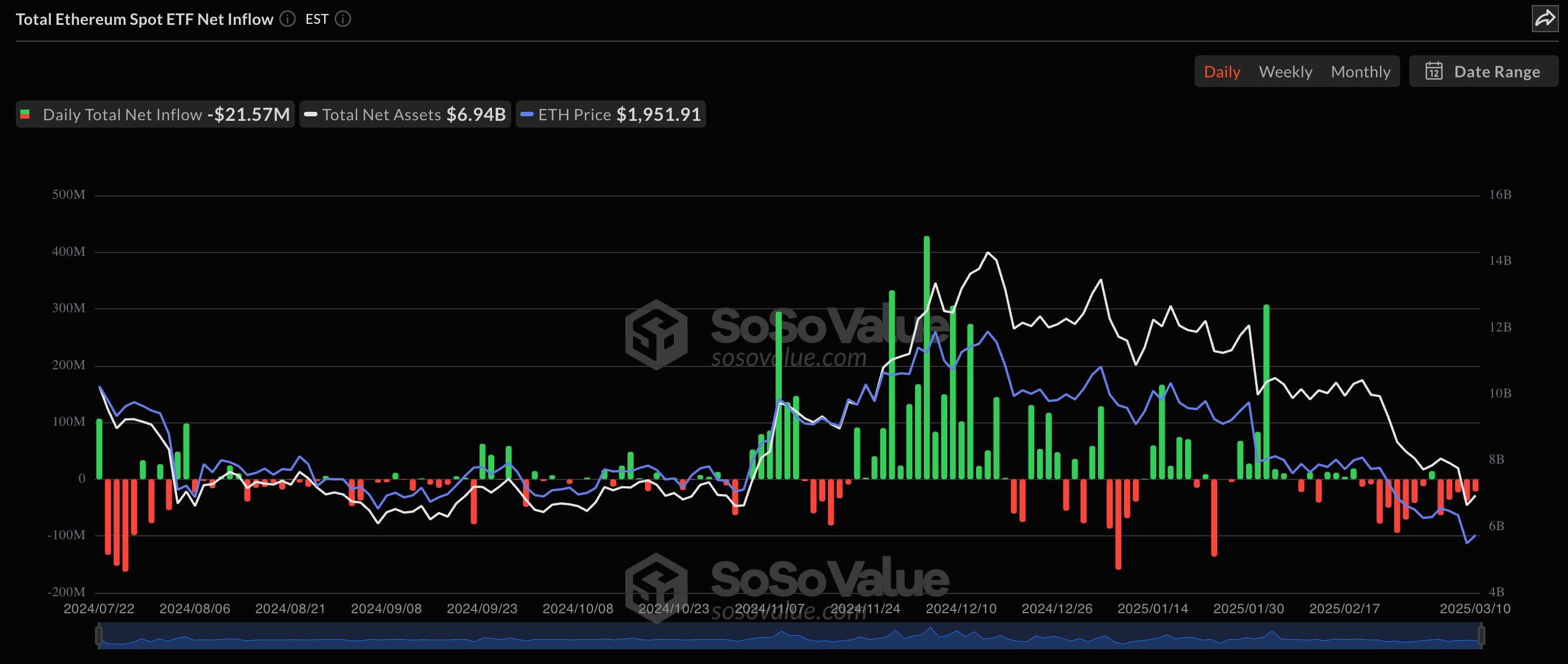This screenshot has width=1568, height=664.
Task: Switch to the Weekly tab
Action: (x=1285, y=71)
